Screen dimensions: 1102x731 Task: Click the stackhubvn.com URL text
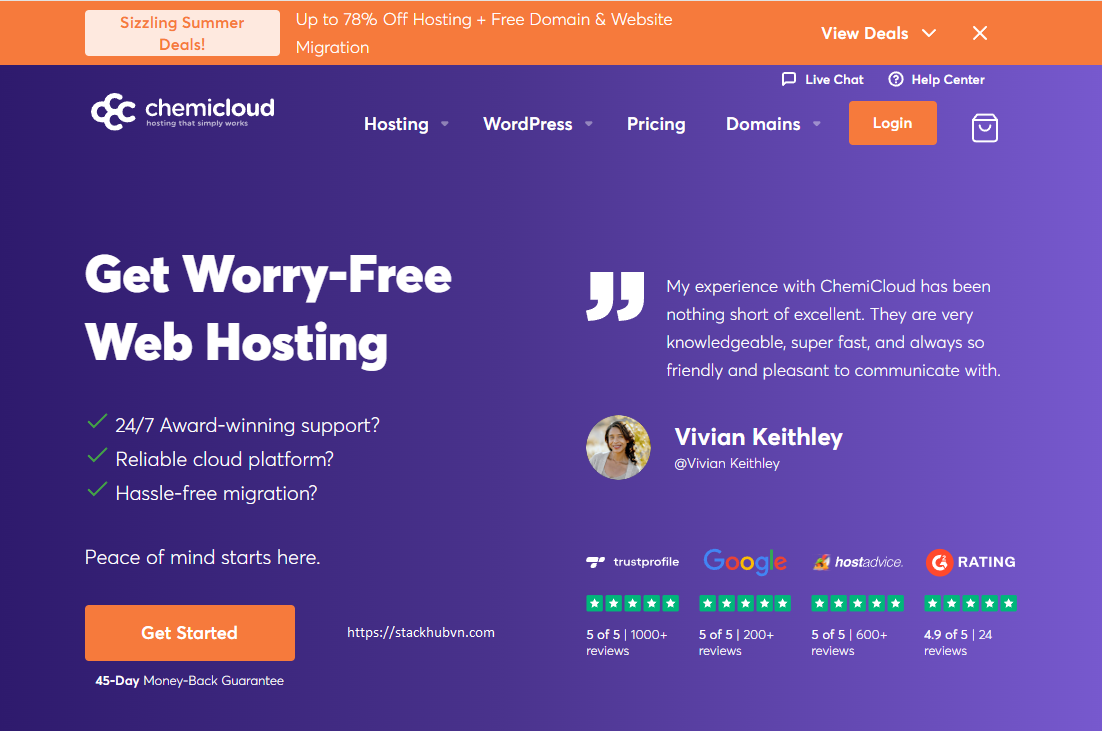(x=421, y=633)
